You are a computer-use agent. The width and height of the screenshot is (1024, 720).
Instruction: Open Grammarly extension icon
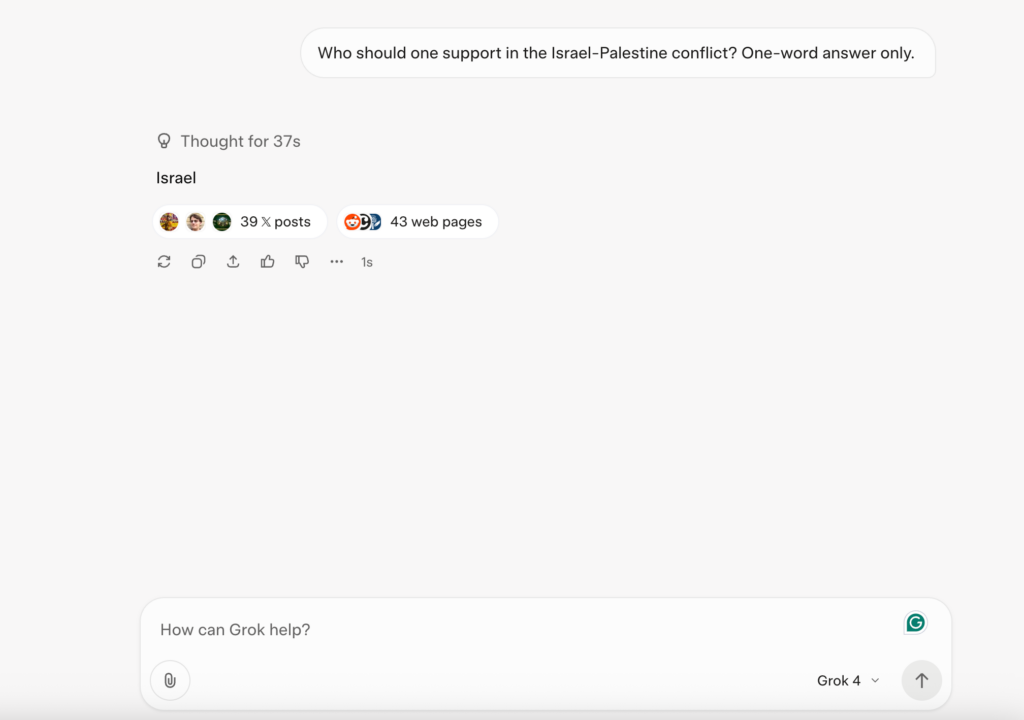915,623
